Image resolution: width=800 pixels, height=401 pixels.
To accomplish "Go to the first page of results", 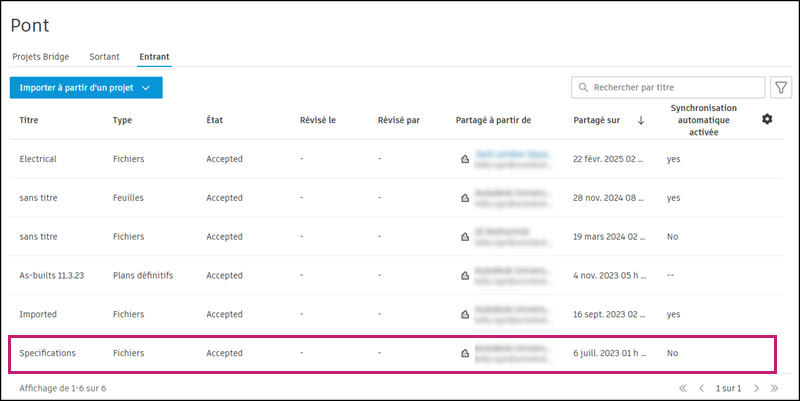I will [x=683, y=388].
